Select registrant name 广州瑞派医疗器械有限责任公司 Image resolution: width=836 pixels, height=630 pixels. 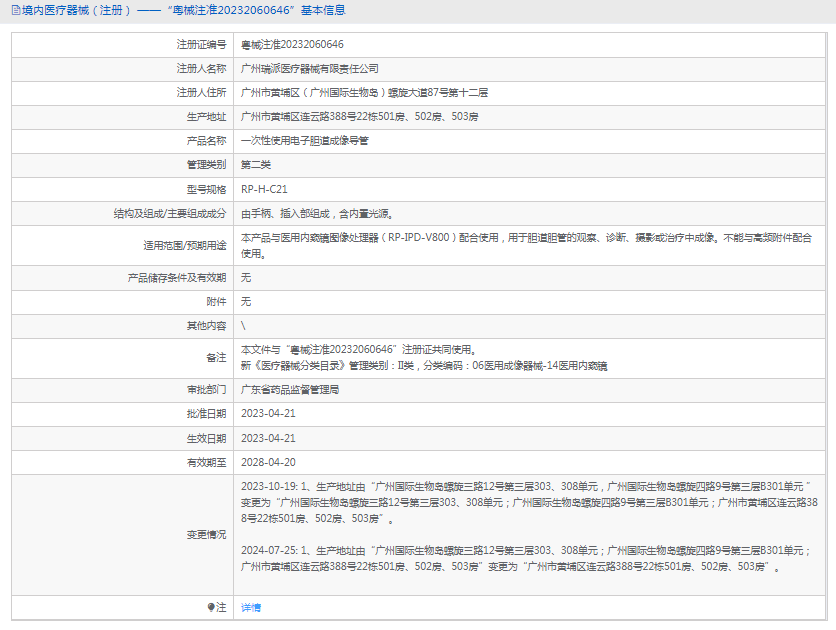coord(310,69)
